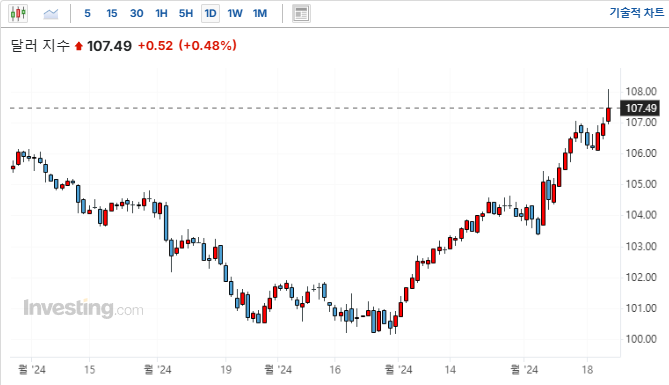Click the 106.00 axis label

(641, 153)
